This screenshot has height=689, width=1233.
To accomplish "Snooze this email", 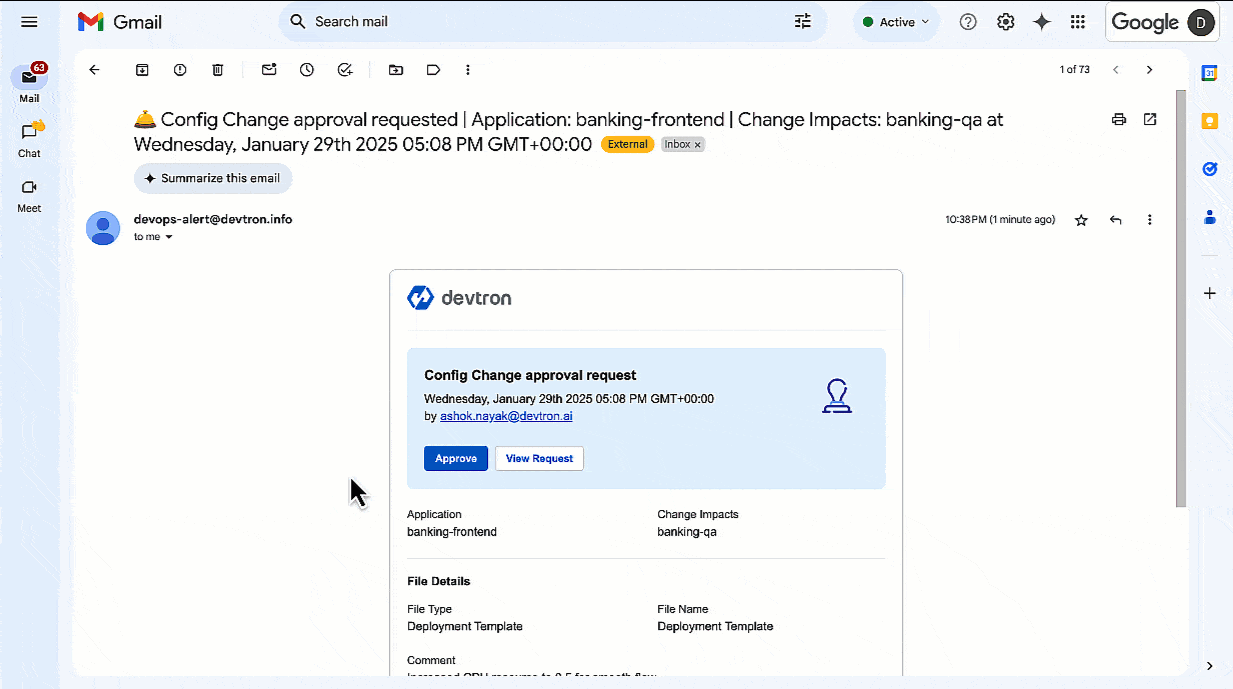I will [307, 70].
